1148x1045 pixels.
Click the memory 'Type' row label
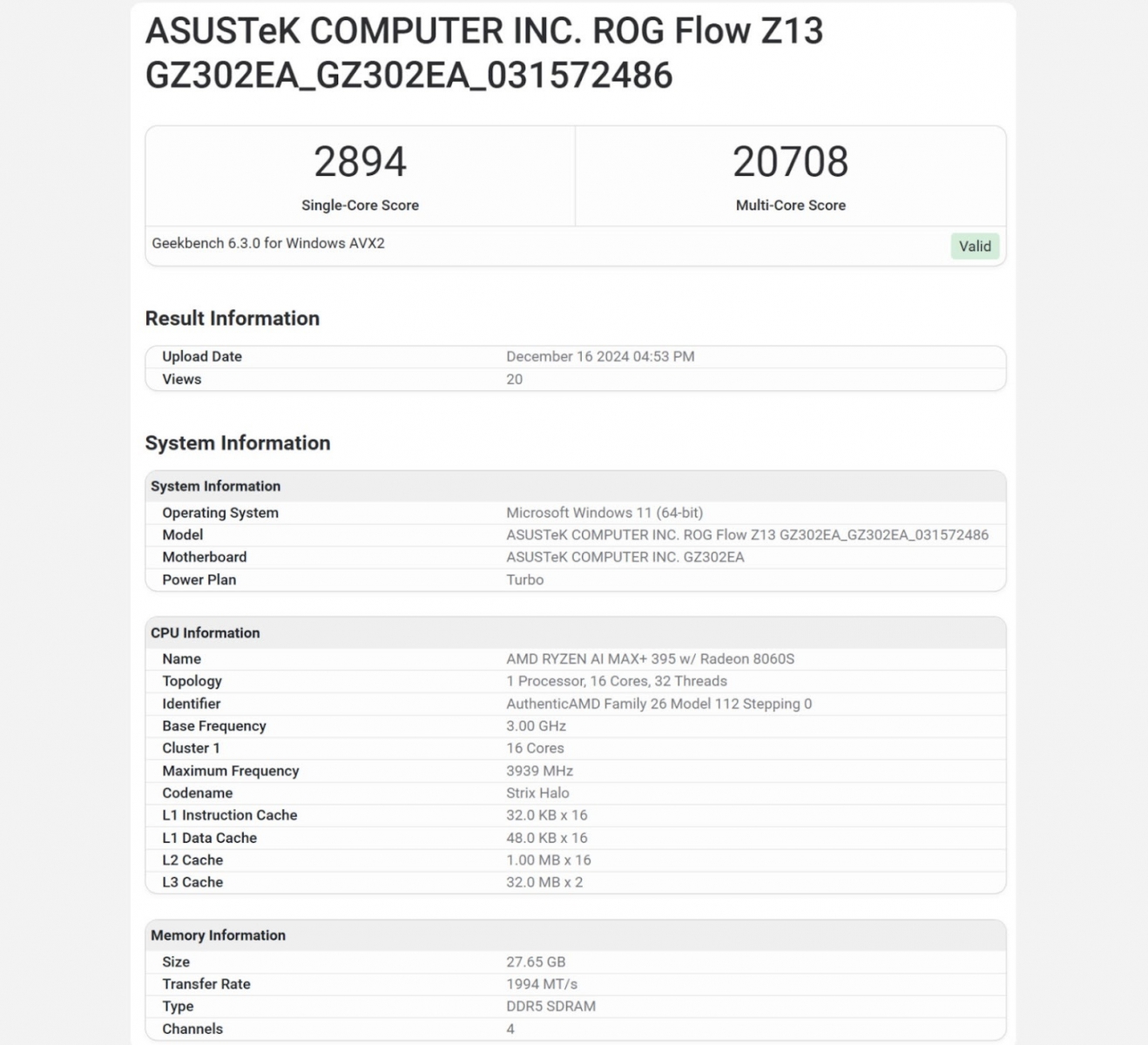(x=178, y=1007)
